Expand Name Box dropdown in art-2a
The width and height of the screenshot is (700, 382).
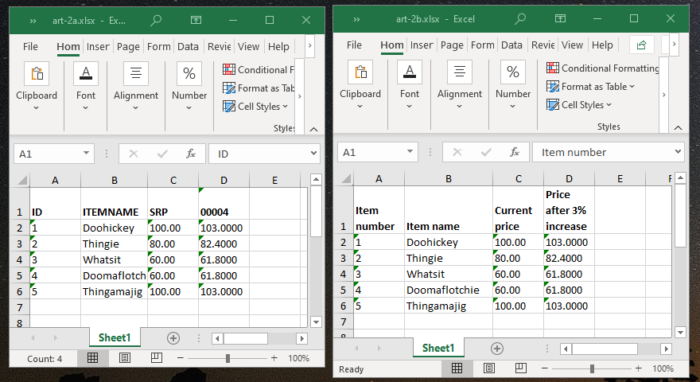pyautogui.click(x=86, y=154)
